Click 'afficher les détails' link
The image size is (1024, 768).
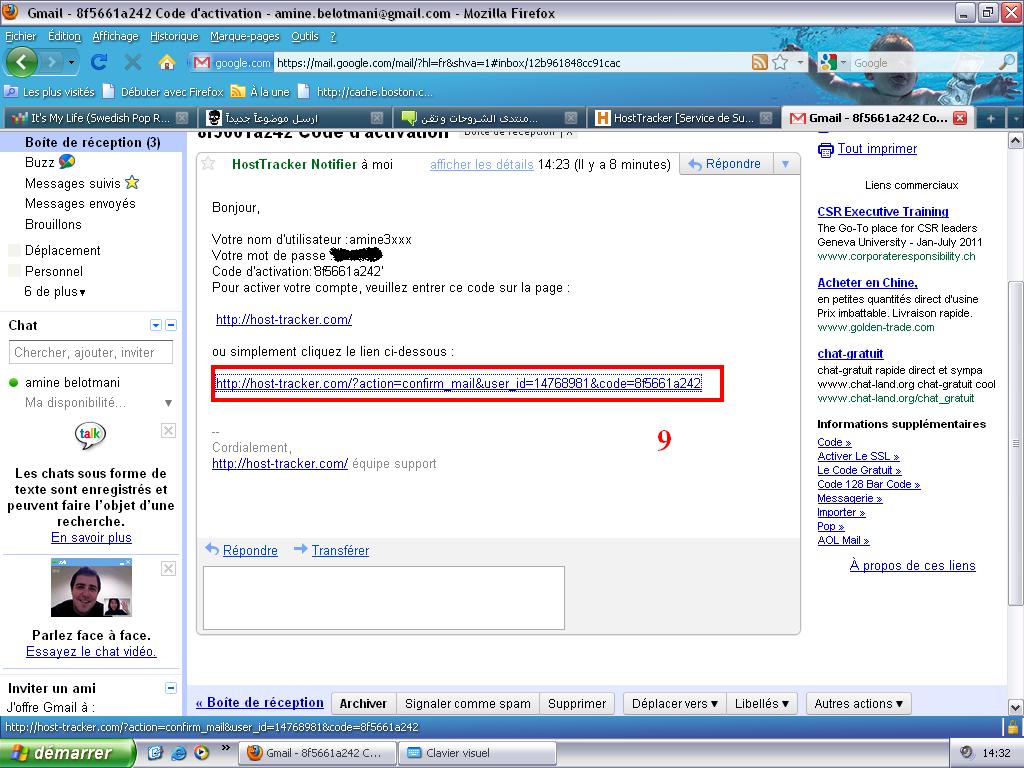(x=482, y=165)
